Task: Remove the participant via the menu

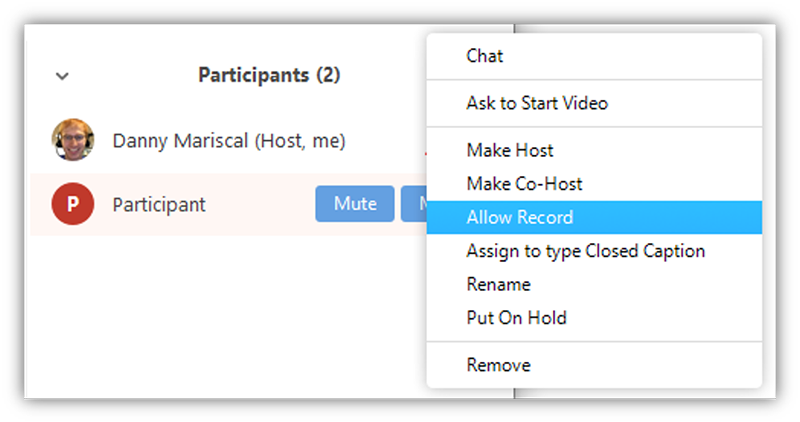Action: [x=498, y=365]
